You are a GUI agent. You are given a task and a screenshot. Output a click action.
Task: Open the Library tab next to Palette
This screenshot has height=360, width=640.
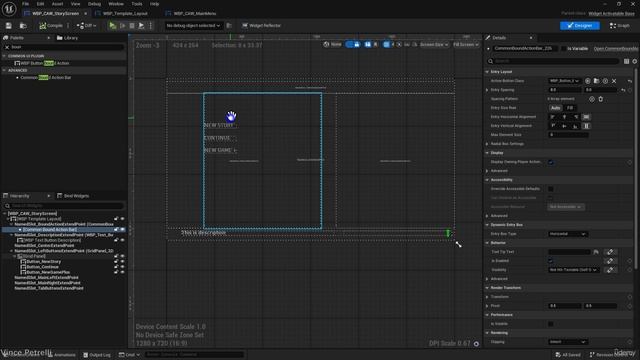[67, 38]
